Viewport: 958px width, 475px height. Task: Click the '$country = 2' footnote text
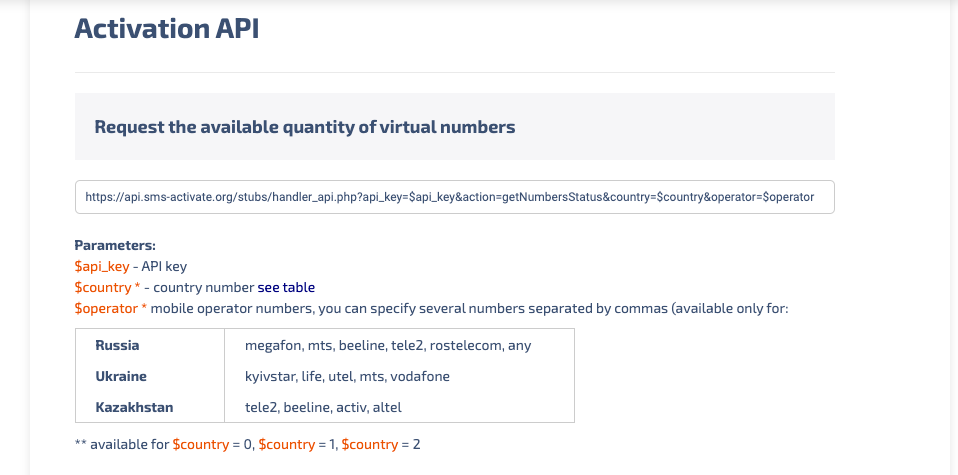pos(381,443)
